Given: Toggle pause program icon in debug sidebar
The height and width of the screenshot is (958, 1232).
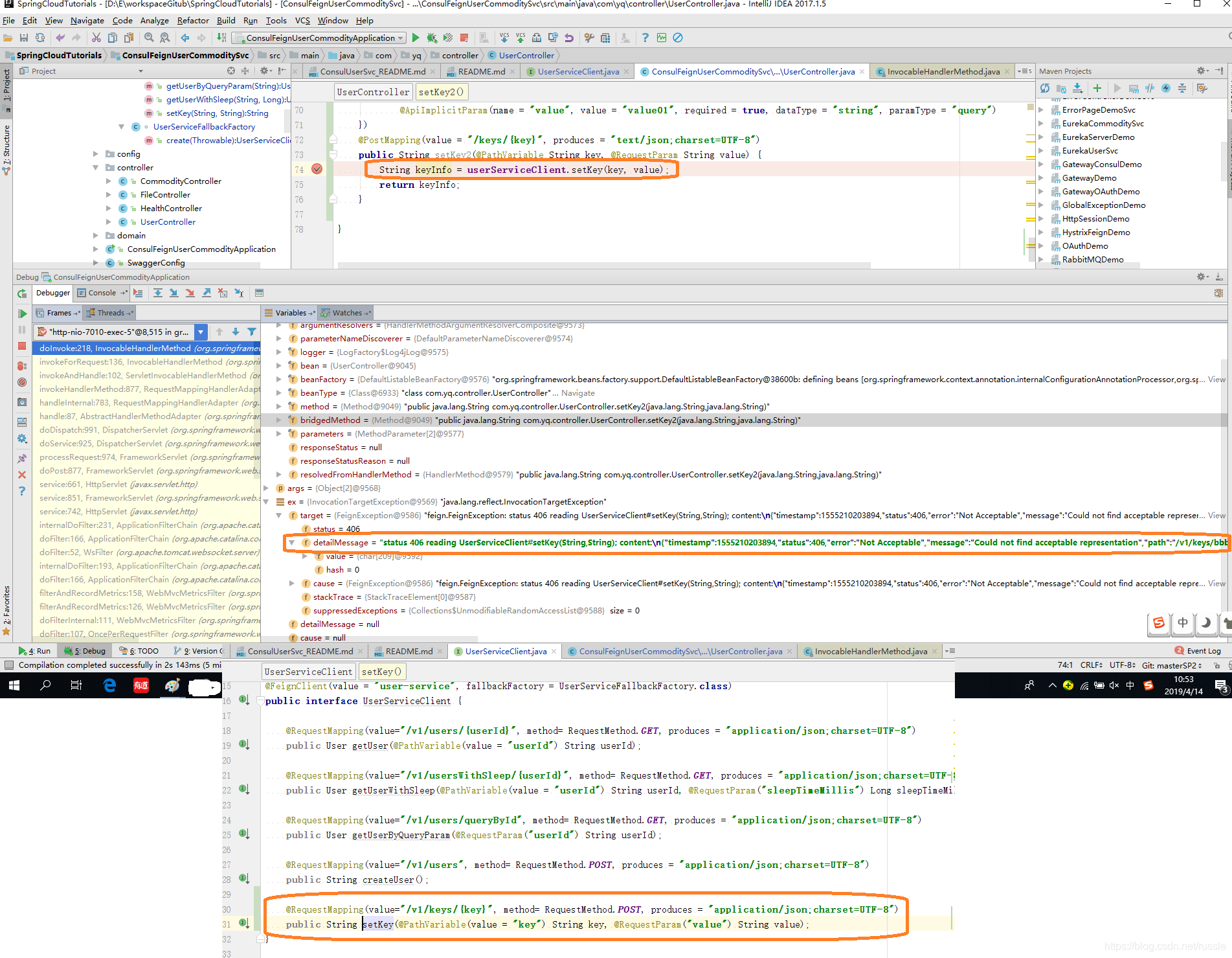Looking at the screenshot, I should 22,330.
